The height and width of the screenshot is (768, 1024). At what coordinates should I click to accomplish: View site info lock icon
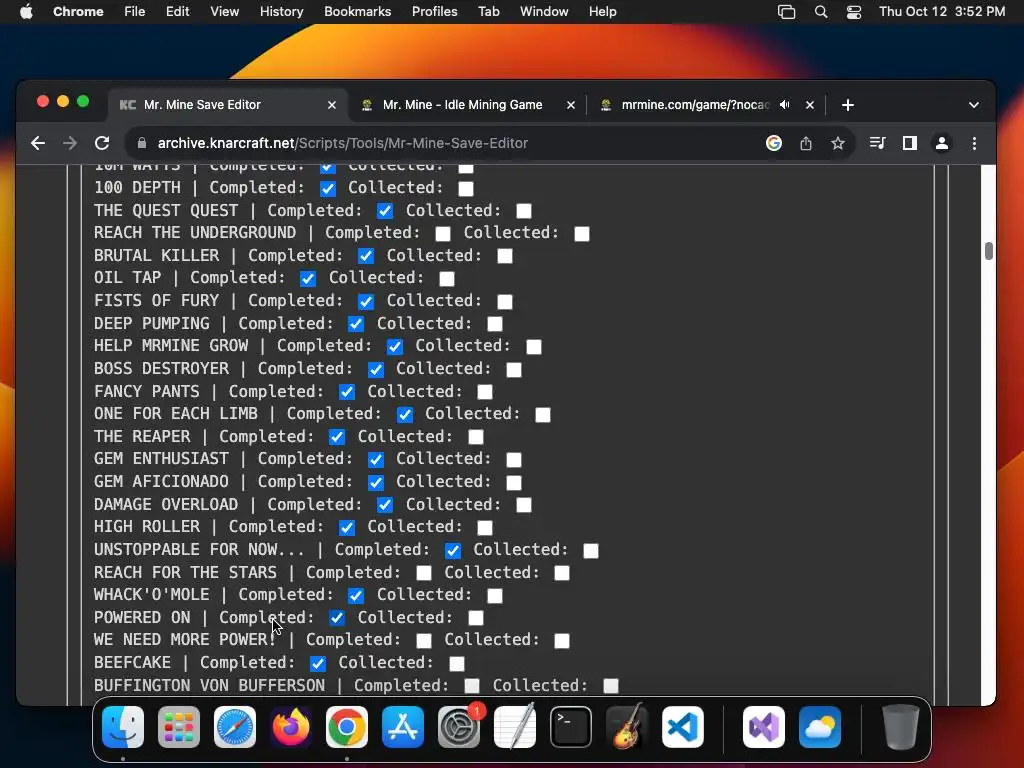click(142, 143)
